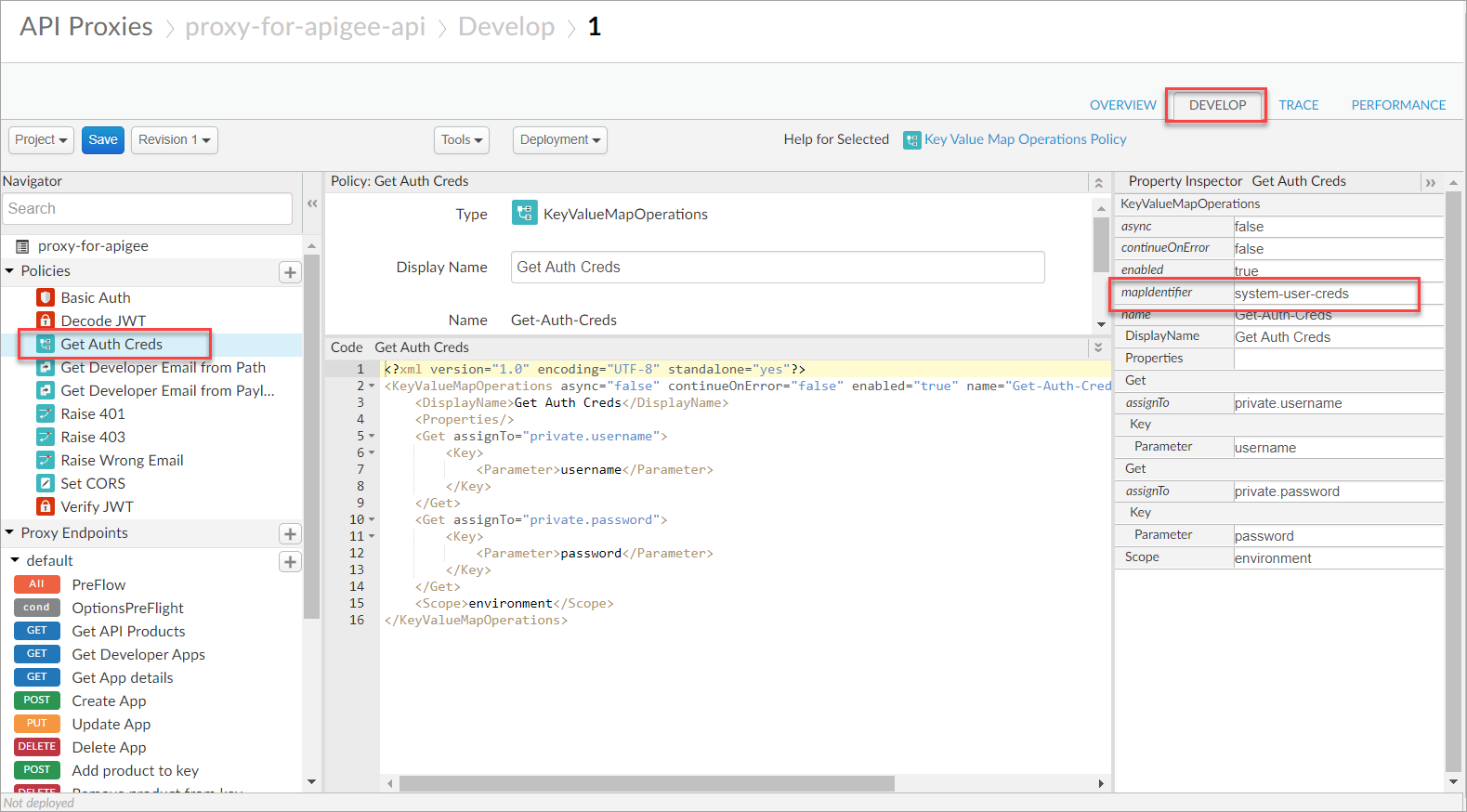The height and width of the screenshot is (812, 1467).
Task: Collapse the Property Inspector with double chevron
Action: click(x=1431, y=183)
